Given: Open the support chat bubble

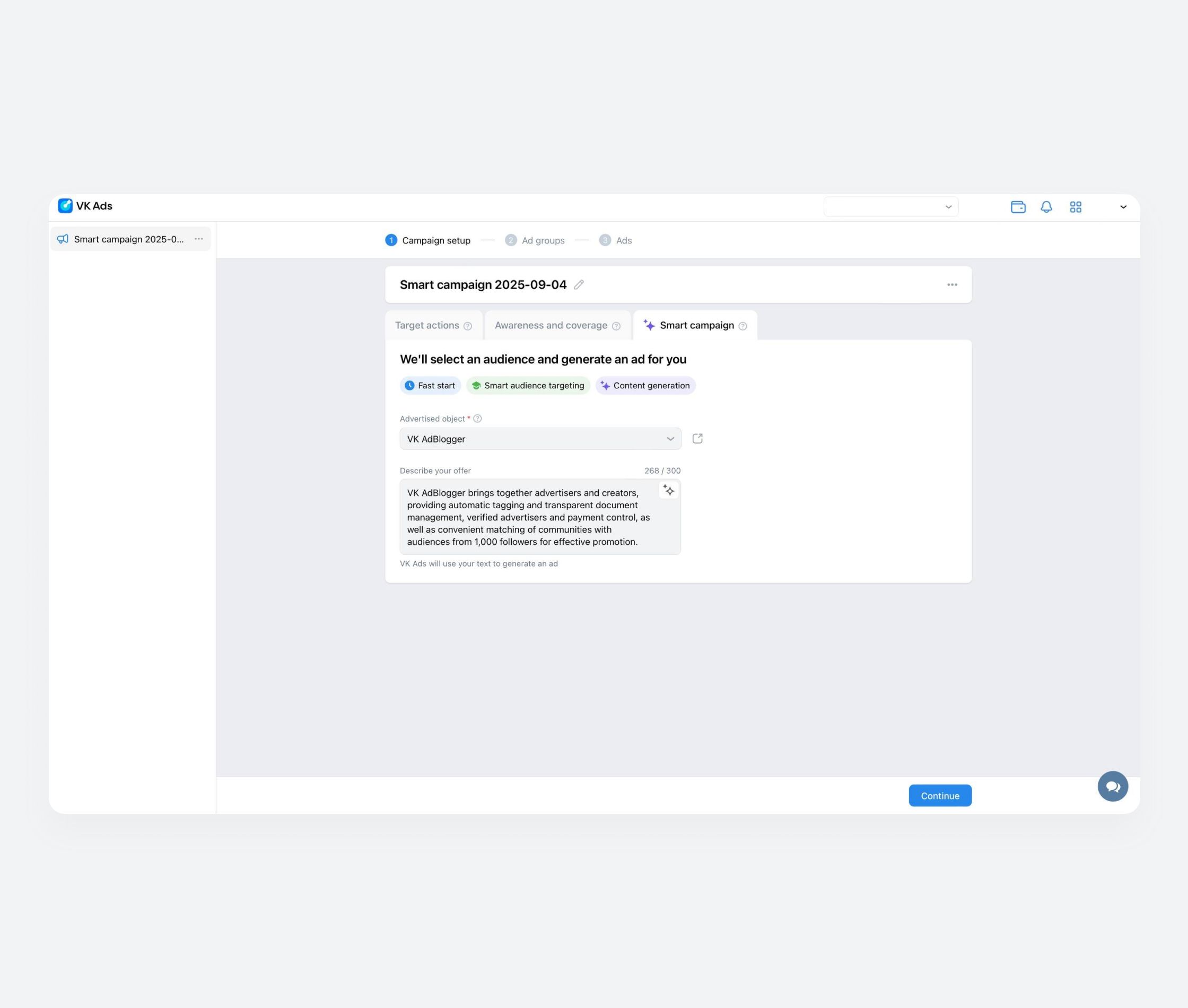Looking at the screenshot, I should click(1113, 786).
